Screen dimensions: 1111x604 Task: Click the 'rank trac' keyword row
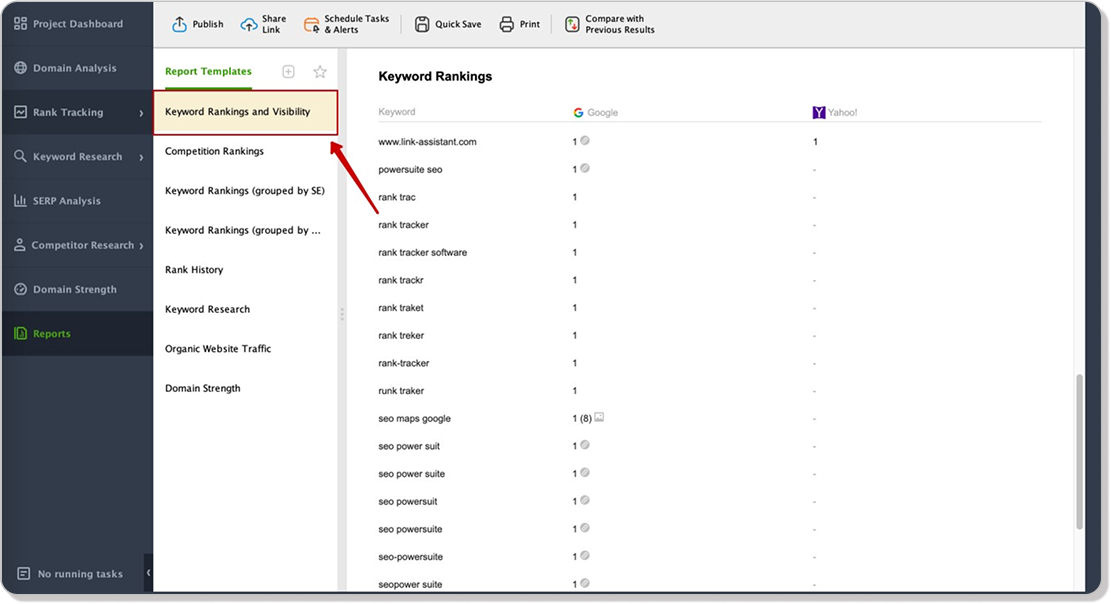click(709, 197)
